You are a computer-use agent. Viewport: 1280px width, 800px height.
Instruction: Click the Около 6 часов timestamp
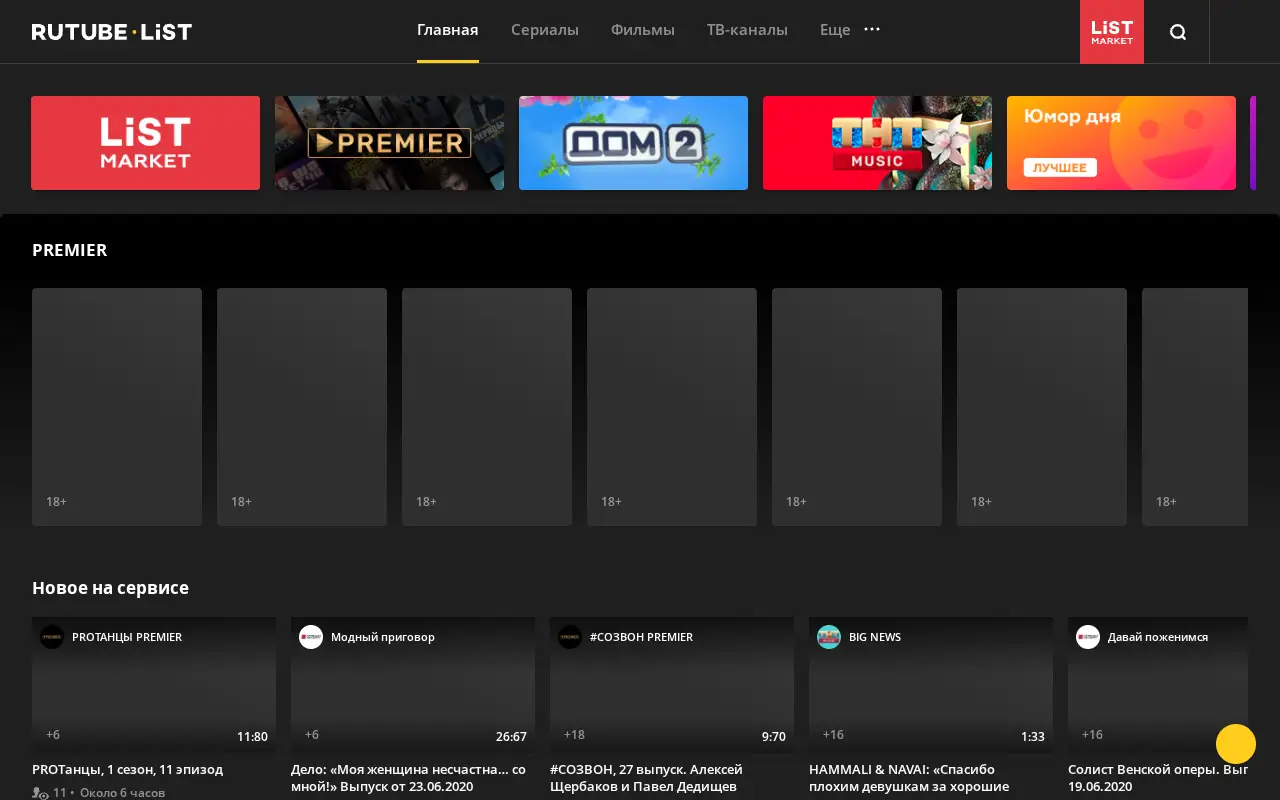pyautogui.click(x=122, y=793)
